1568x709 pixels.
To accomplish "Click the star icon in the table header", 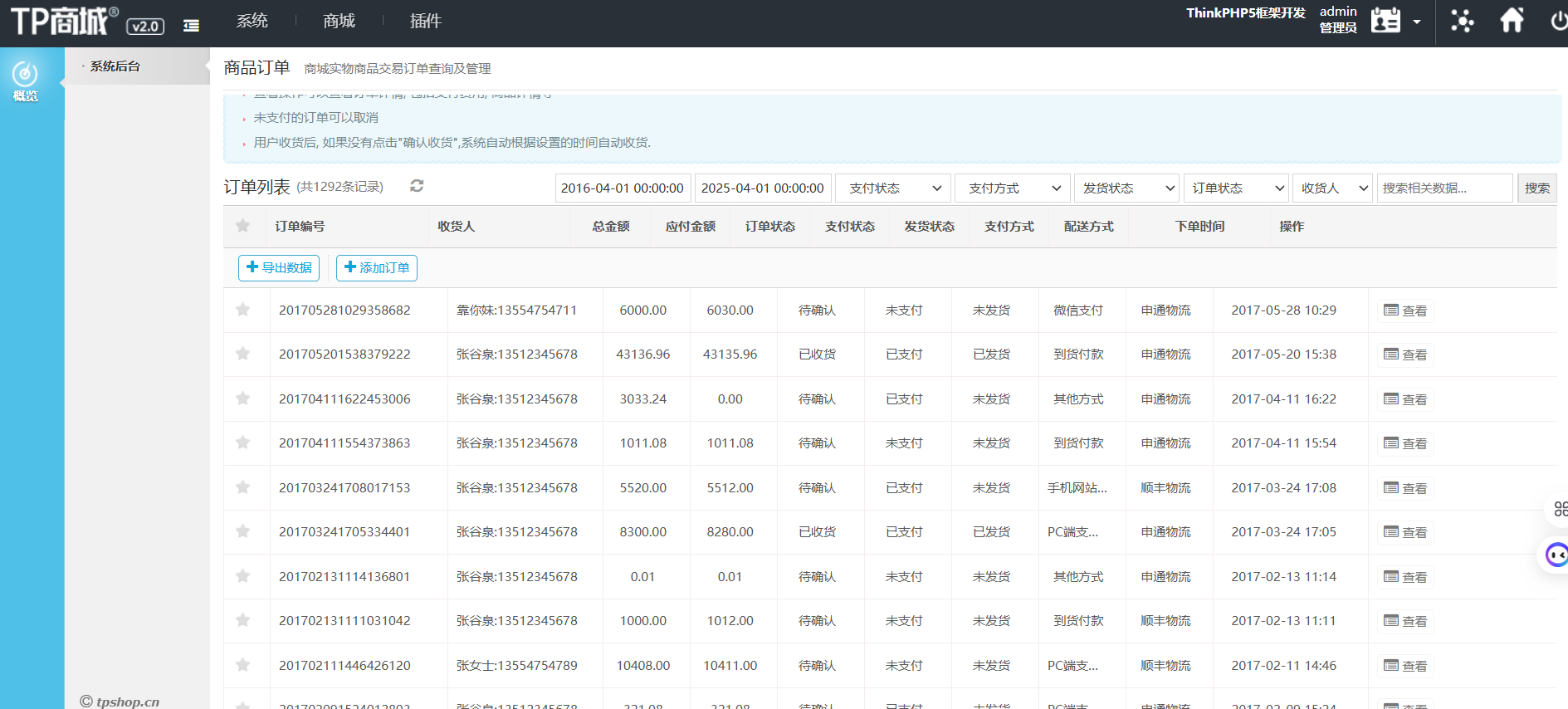I will click(242, 226).
